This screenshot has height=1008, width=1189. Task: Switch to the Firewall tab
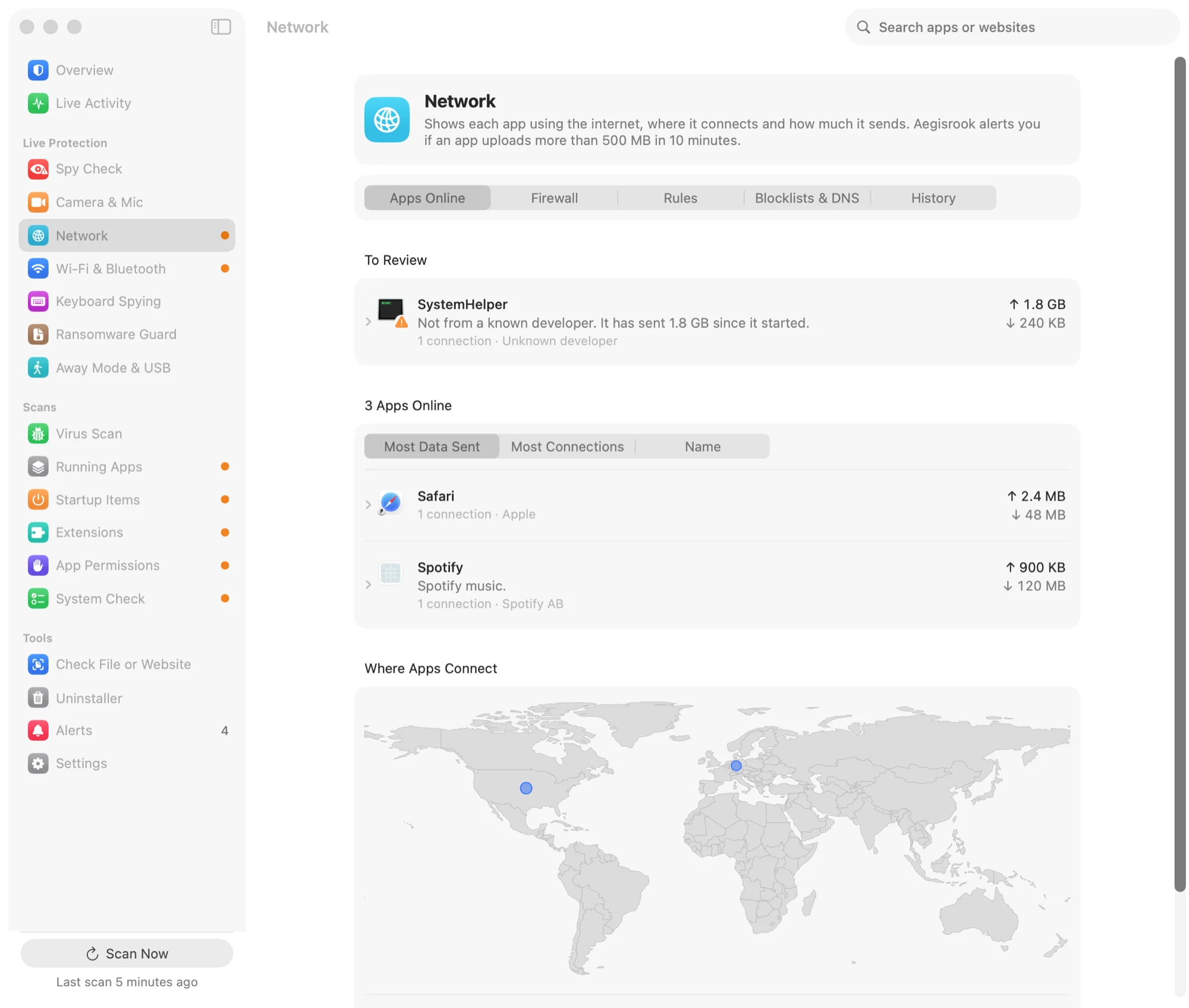coord(554,198)
